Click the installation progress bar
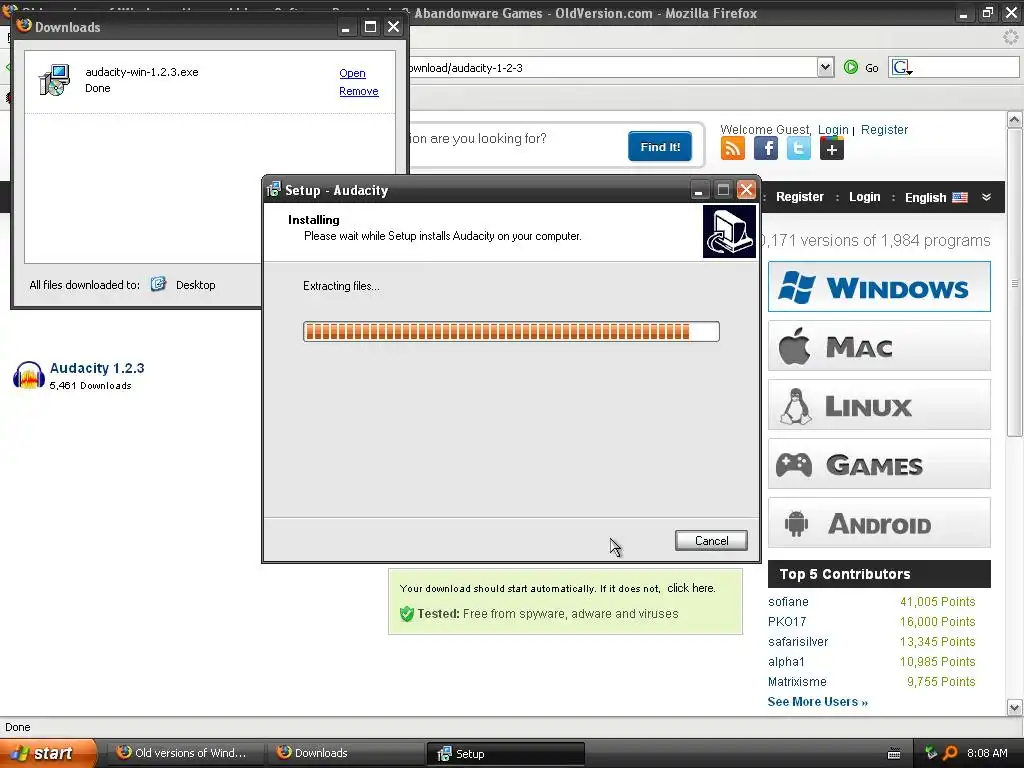 tap(511, 331)
